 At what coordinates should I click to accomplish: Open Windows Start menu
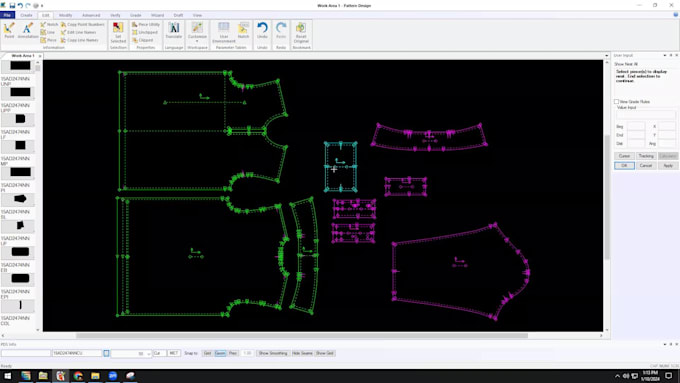pyautogui.click(x=7, y=376)
